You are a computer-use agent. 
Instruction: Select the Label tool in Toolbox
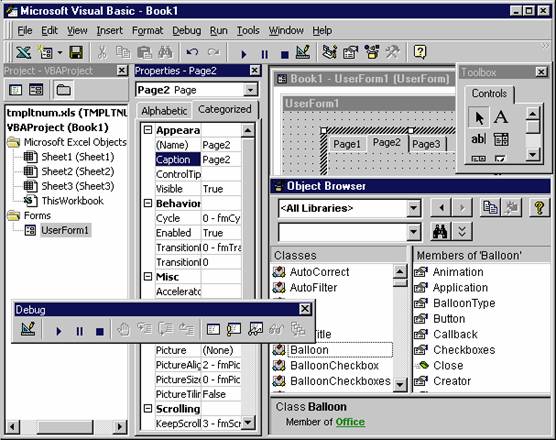click(x=501, y=117)
